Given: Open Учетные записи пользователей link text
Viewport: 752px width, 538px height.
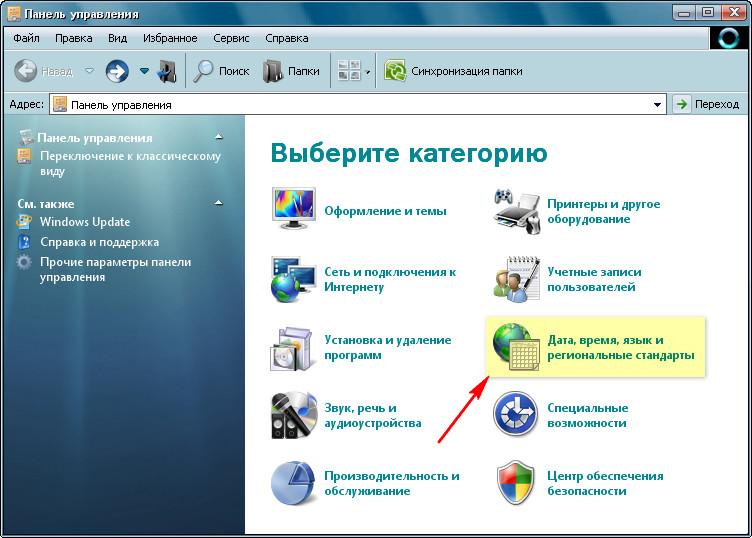Looking at the screenshot, I should click(594, 280).
